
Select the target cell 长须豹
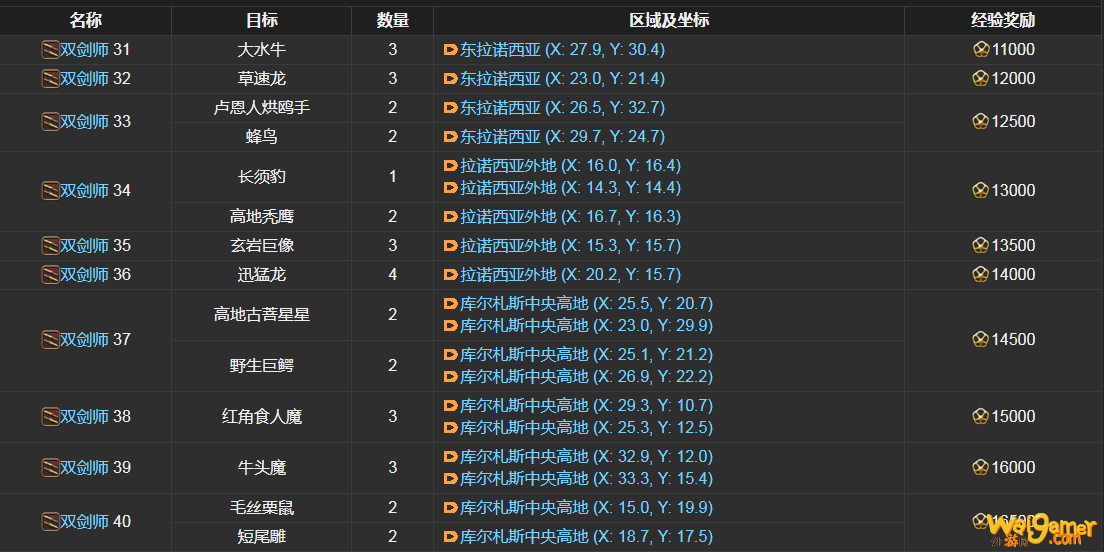[261, 177]
